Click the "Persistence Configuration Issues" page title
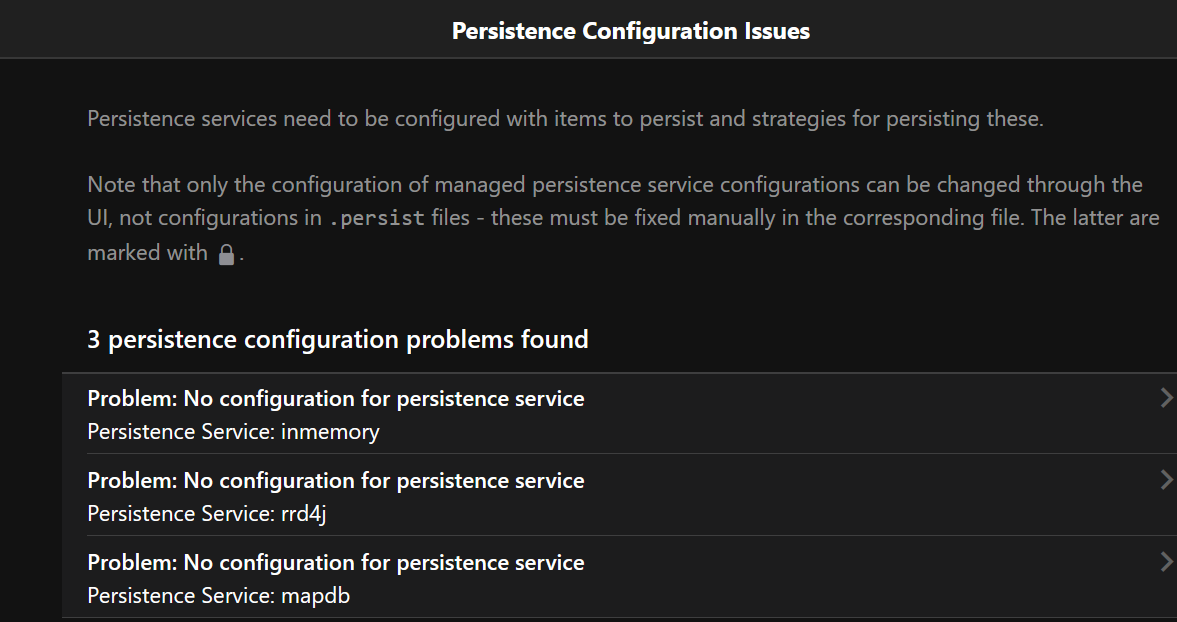 pyautogui.click(x=630, y=31)
